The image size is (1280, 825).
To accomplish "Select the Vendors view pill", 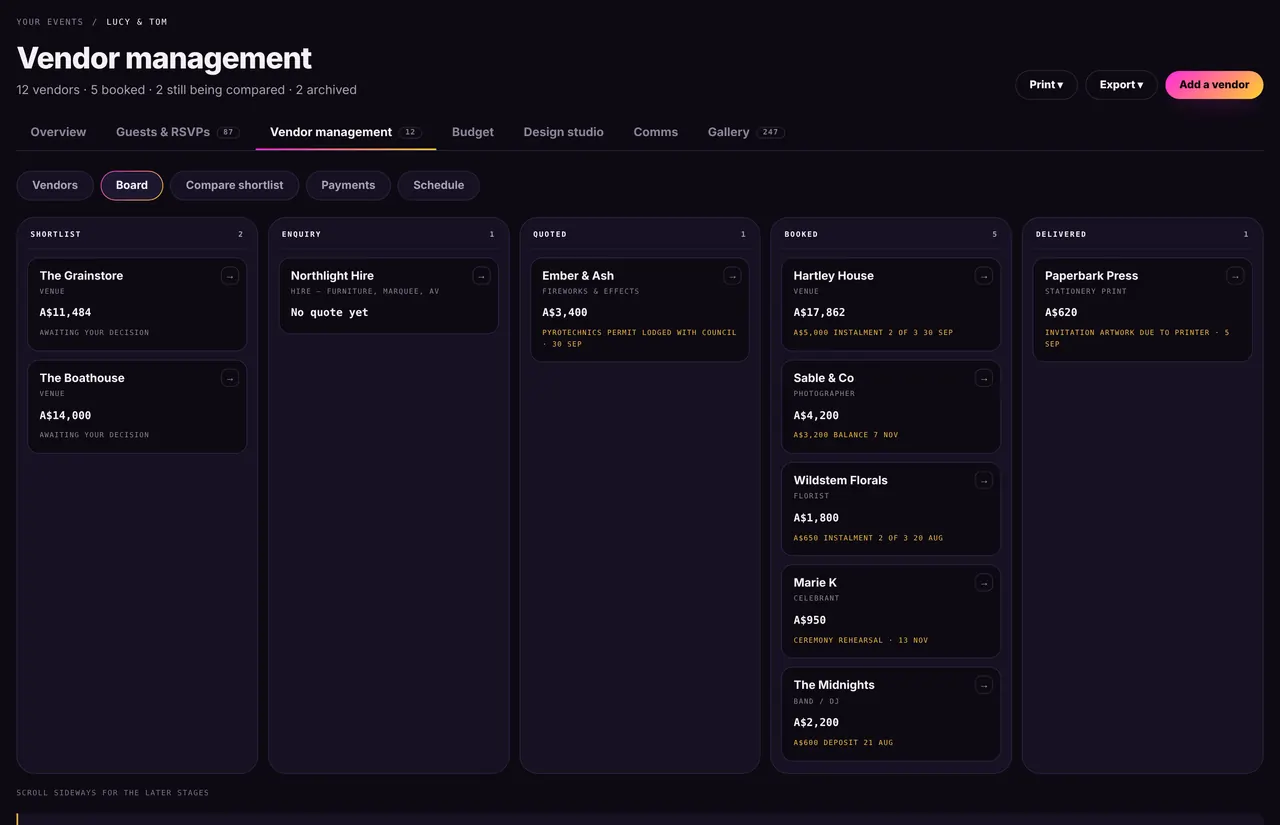I will tap(55, 185).
